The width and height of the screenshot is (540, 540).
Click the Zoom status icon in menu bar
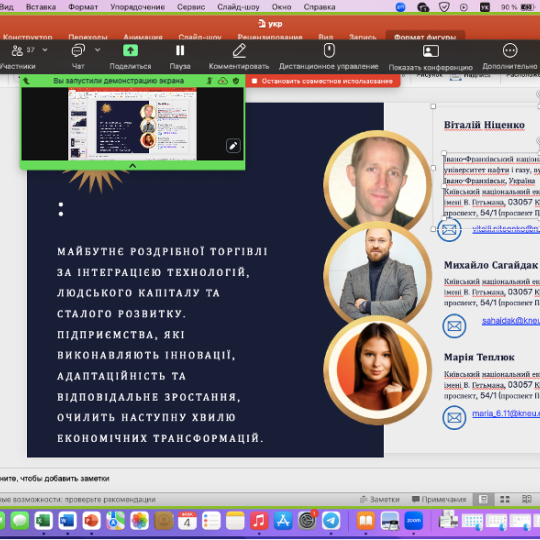point(400,7)
